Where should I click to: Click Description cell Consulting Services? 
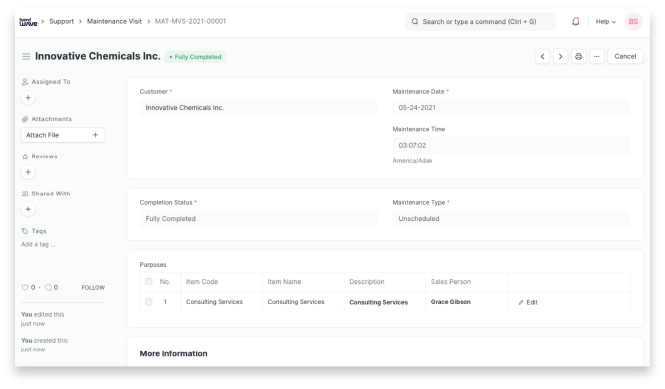pos(384,302)
